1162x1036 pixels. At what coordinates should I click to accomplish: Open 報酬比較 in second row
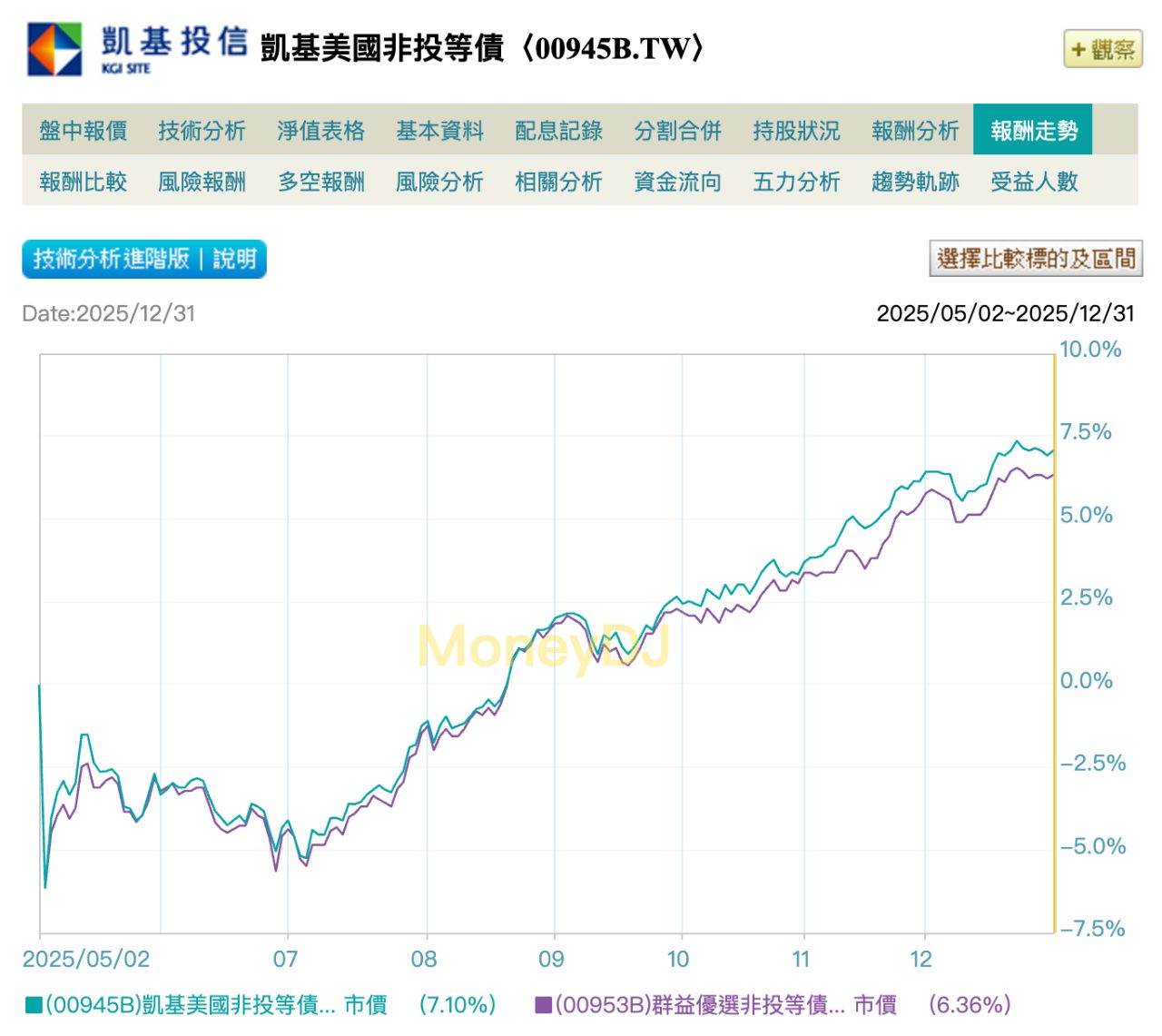pyautogui.click(x=83, y=182)
